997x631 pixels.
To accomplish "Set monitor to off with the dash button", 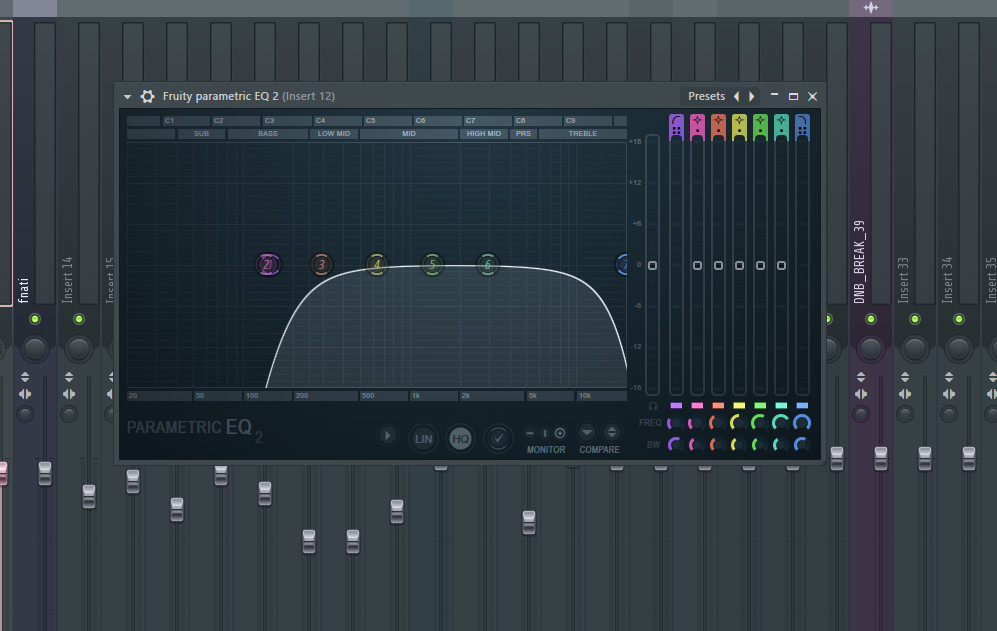I will pyautogui.click(x=530, y=433).
